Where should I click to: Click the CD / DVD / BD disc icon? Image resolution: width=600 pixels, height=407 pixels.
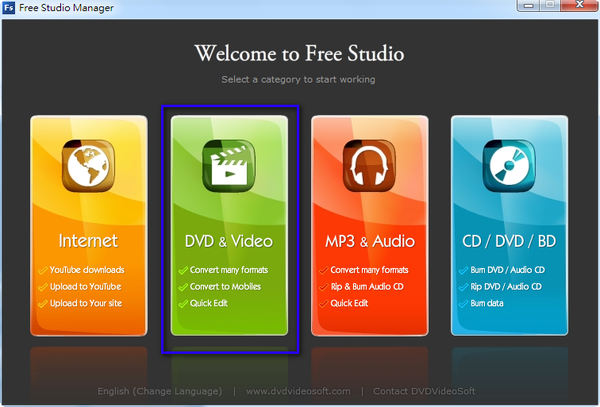(x=509, y=166)
